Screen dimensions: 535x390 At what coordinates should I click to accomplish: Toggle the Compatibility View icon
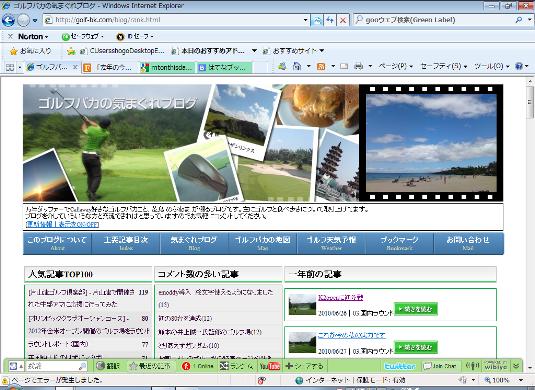317,20
